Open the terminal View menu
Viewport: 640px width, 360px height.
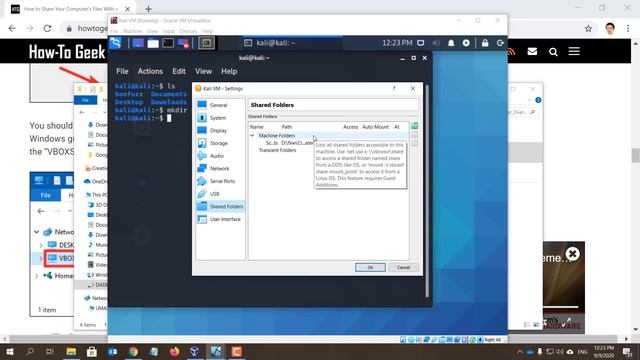click(203, 71)
